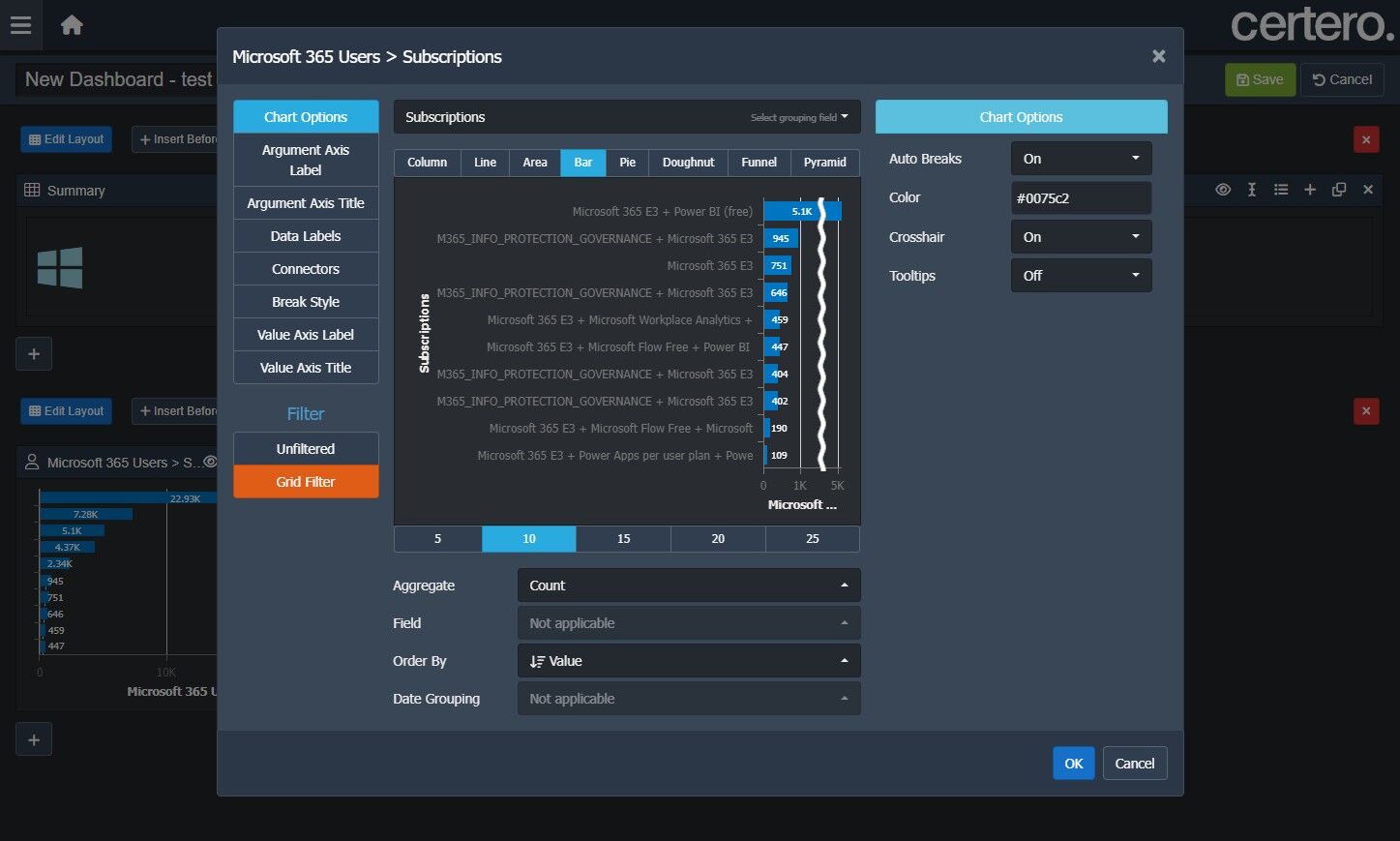This screenshot has height=841, width=1400.
Task: Show 20 items in the chart
Action: 718,539
